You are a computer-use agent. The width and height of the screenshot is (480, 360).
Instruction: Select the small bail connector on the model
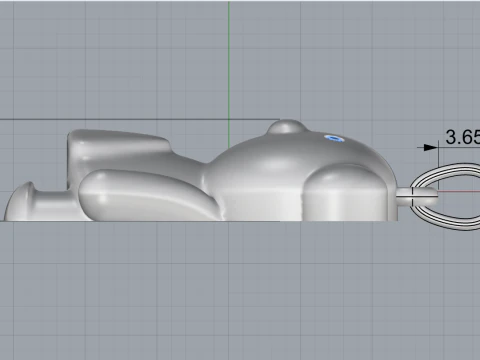point(417,197)
